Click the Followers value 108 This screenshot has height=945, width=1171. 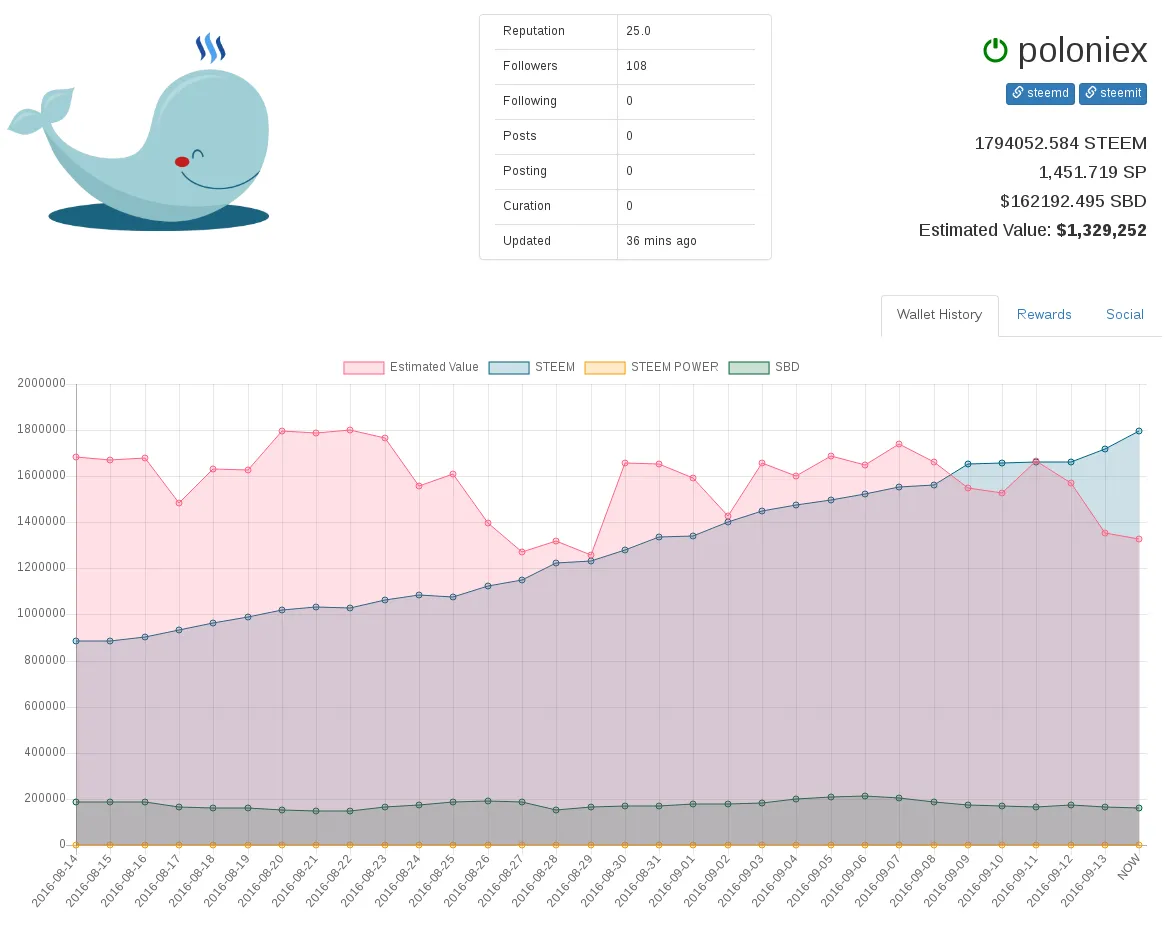pyautogui.click(x=636, y=66)
